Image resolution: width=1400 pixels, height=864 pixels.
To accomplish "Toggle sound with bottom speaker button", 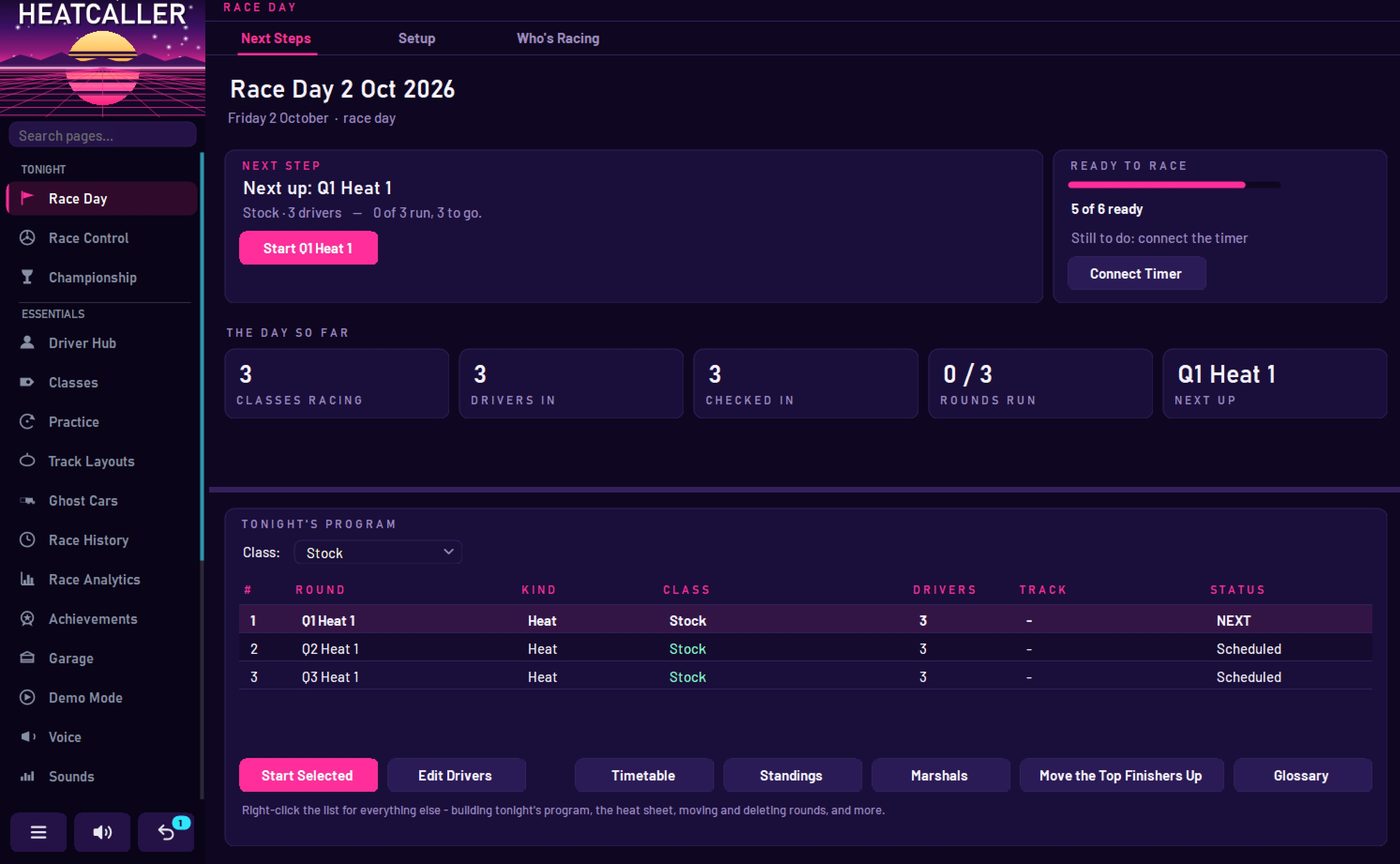I will [102, 832].
